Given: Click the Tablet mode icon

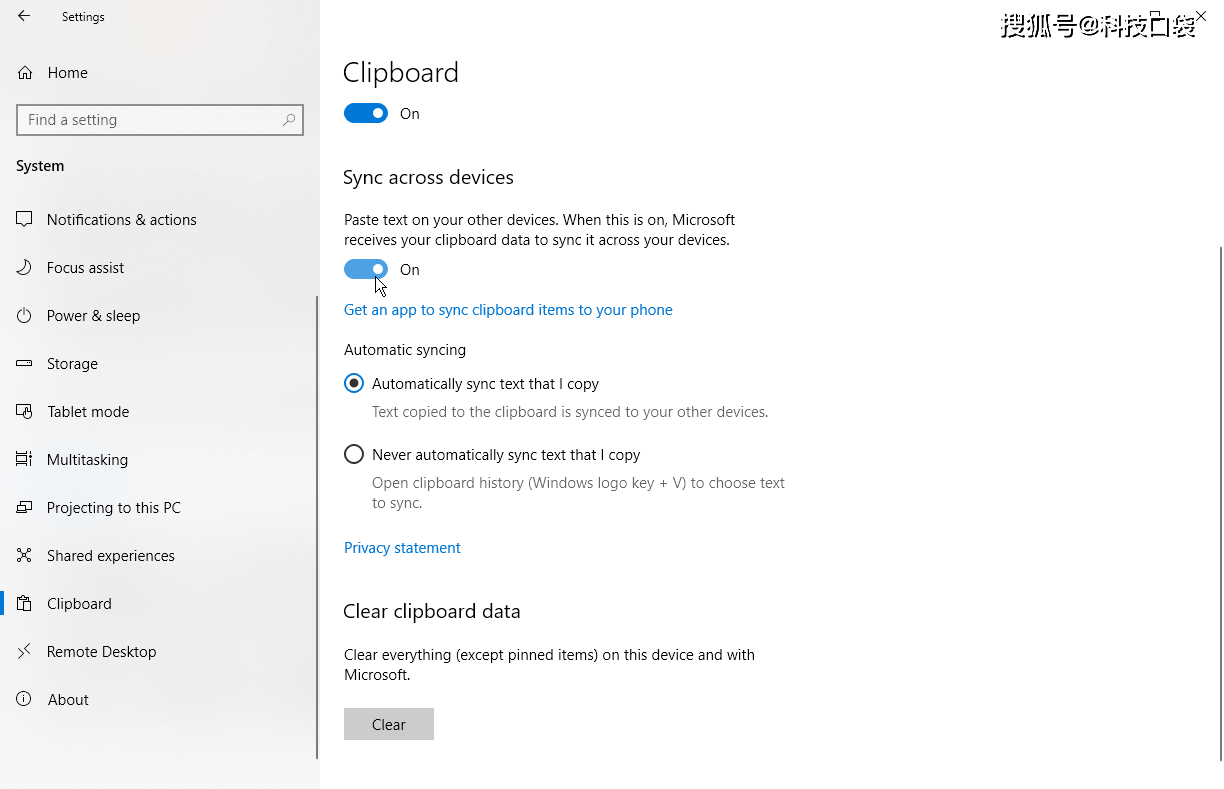Looking at the screenshot, I should pos(25,411).
